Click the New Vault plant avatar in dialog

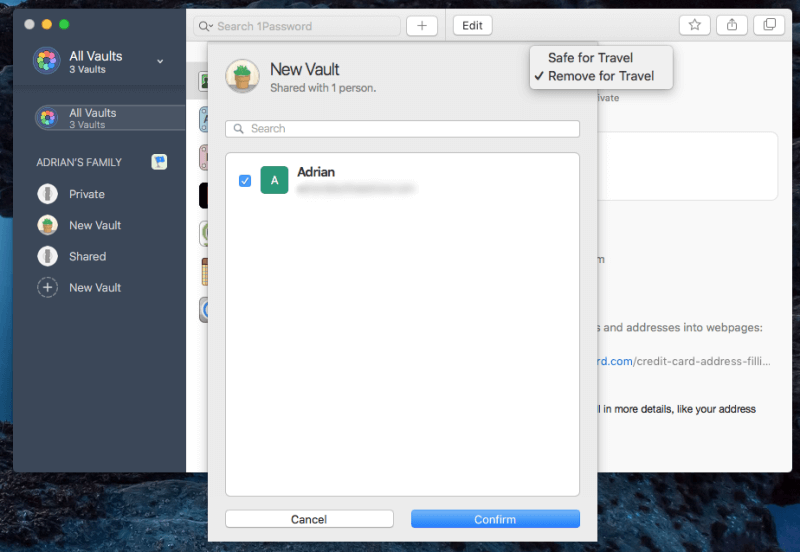pos(242,76)
